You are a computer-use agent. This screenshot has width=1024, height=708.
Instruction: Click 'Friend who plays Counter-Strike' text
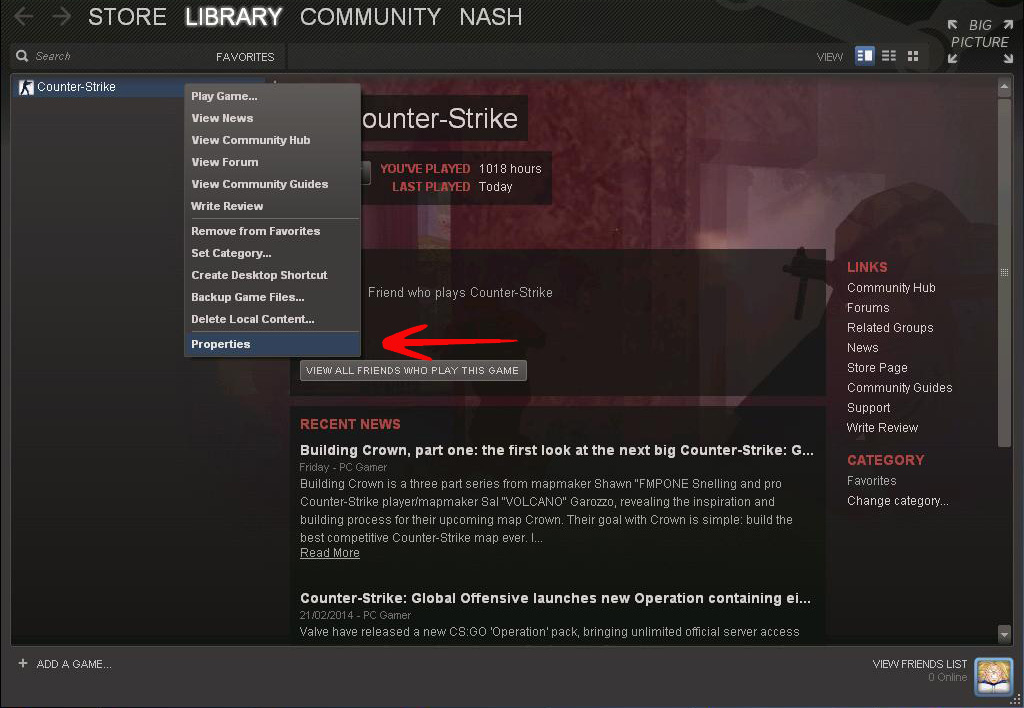[x=460, y=293]
